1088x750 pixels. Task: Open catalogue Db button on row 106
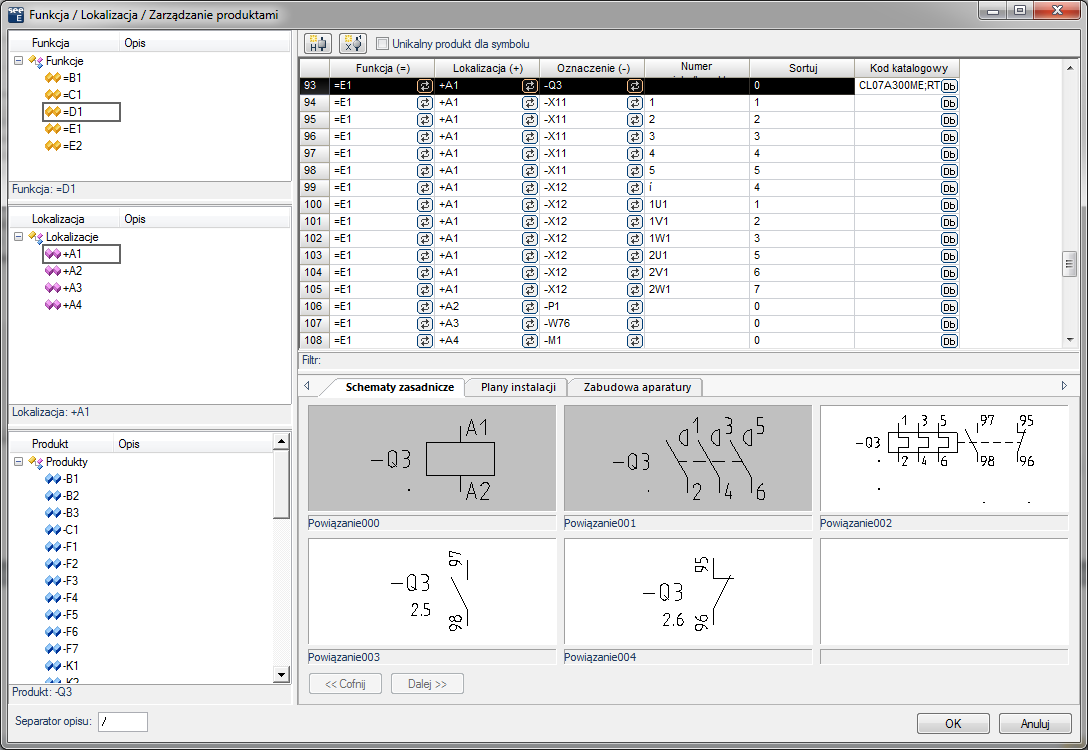click(x=949, y=307)
